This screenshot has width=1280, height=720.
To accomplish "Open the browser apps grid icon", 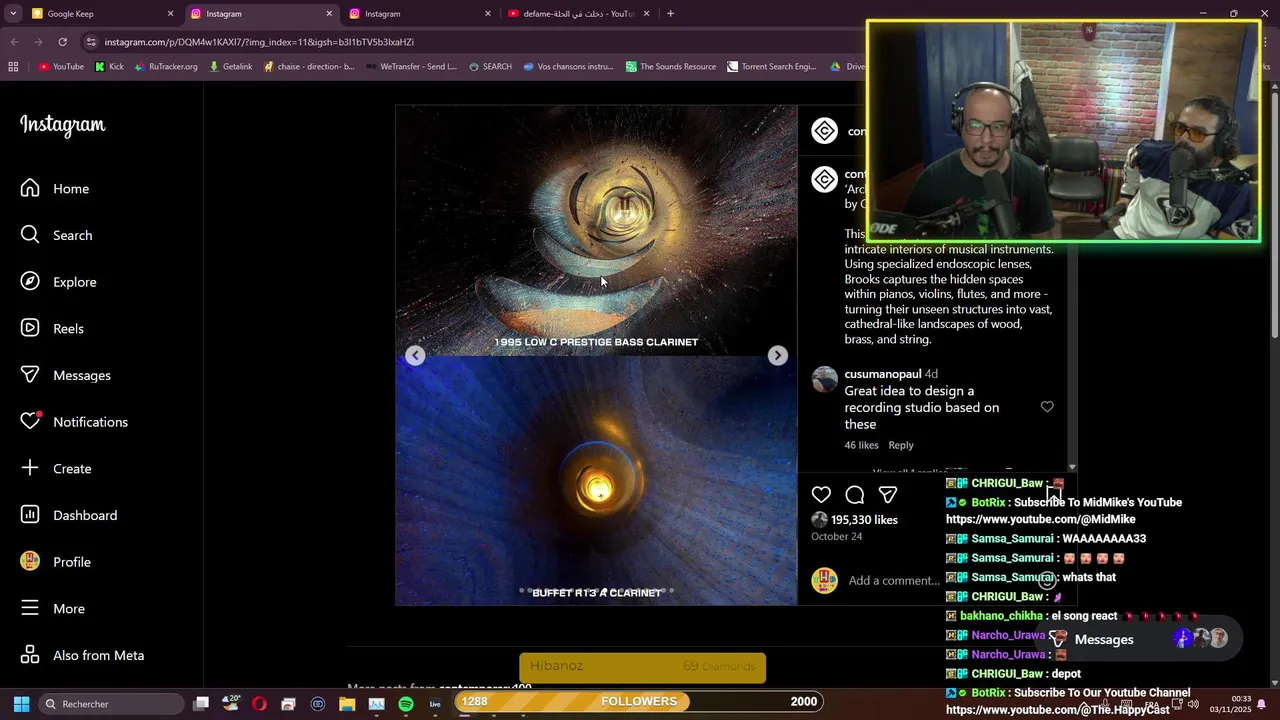I will click(13, 67).
